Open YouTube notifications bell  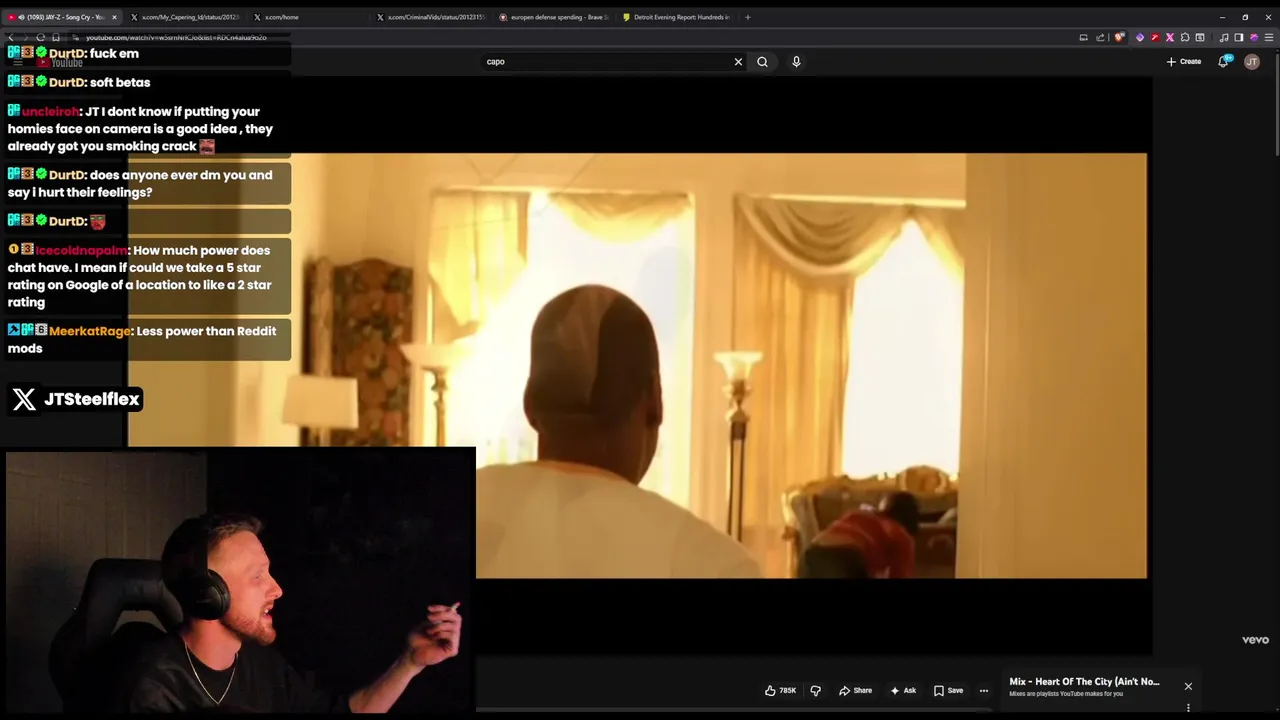pos(1224,61)
